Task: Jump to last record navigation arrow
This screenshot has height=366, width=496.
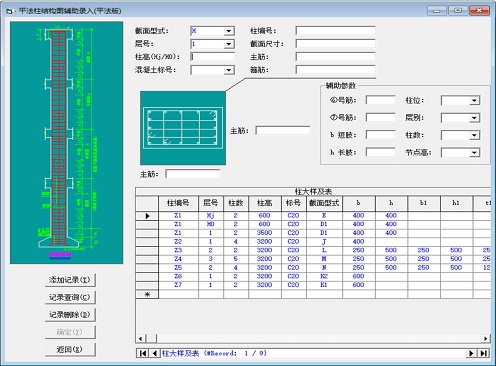Action: (x=484, y=353)
